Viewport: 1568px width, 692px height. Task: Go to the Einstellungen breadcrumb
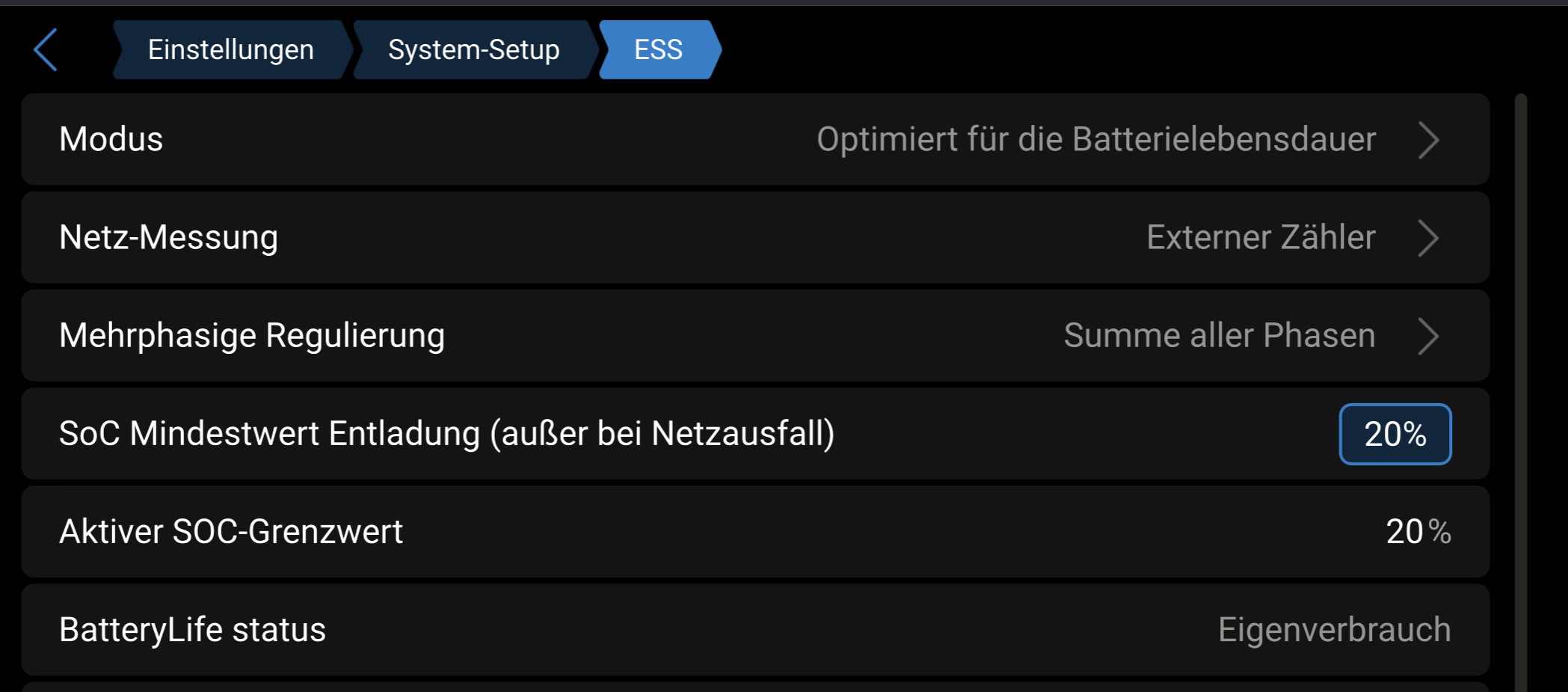pyautogui.click(x=230, y=50)
